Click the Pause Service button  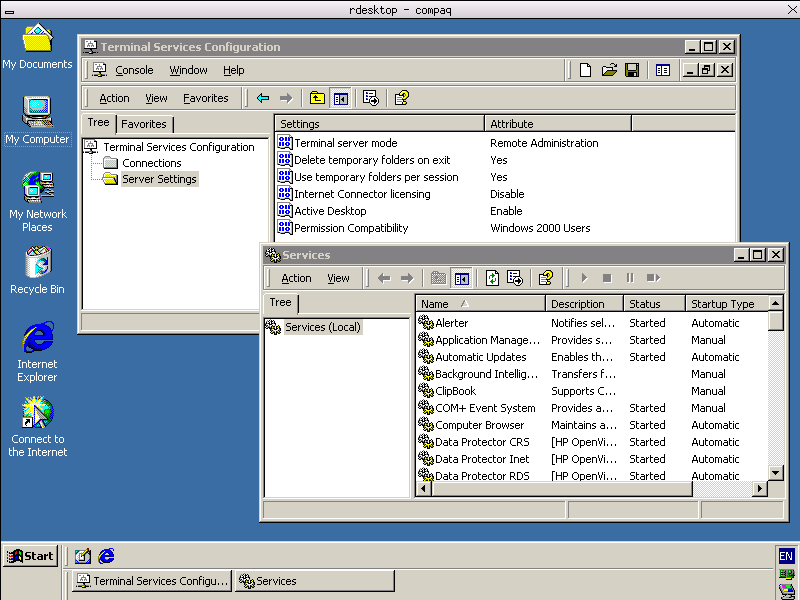pyautogui.click(x=630, y=278)
